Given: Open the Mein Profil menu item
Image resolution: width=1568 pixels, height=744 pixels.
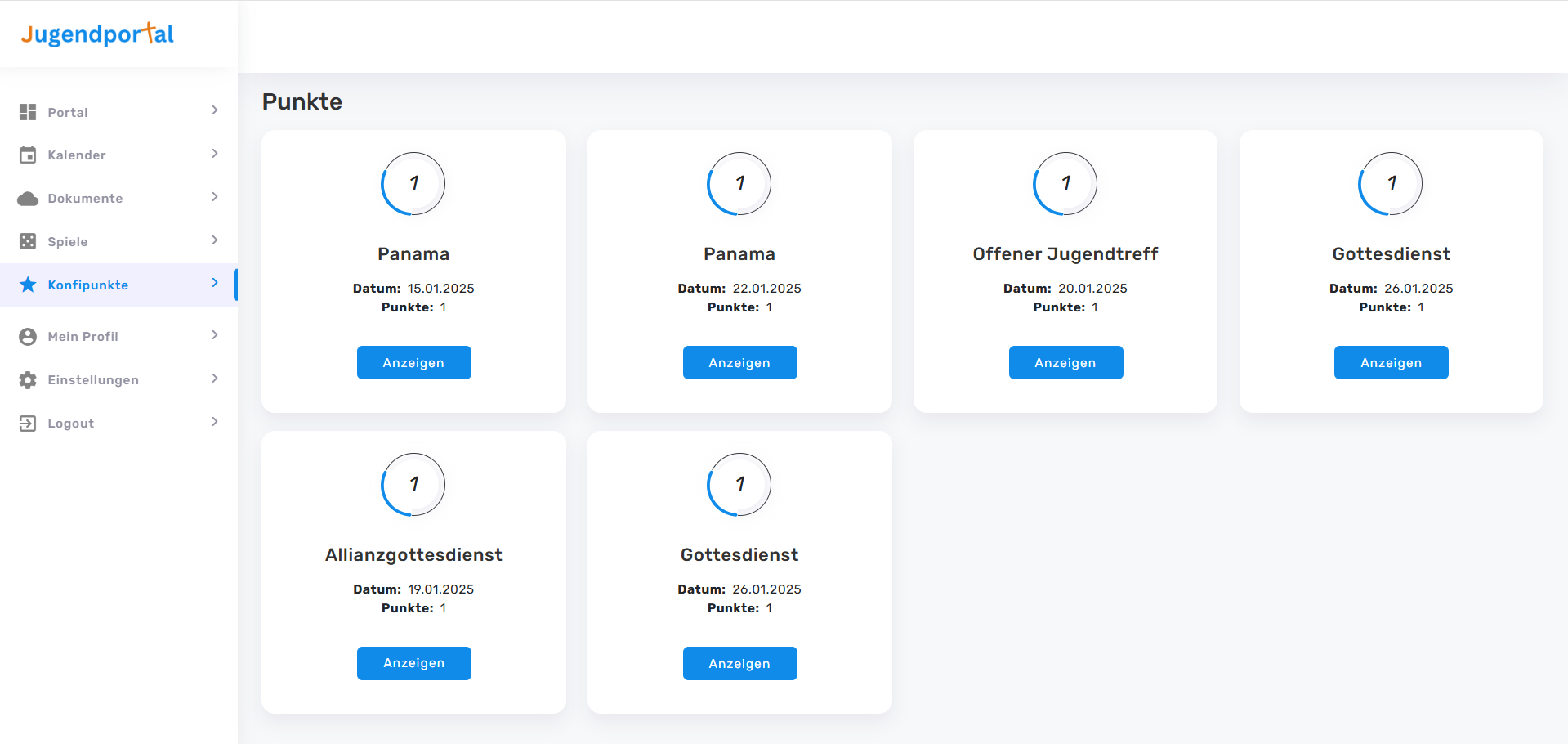Looking at the screenshot, I should coord(83,337).
